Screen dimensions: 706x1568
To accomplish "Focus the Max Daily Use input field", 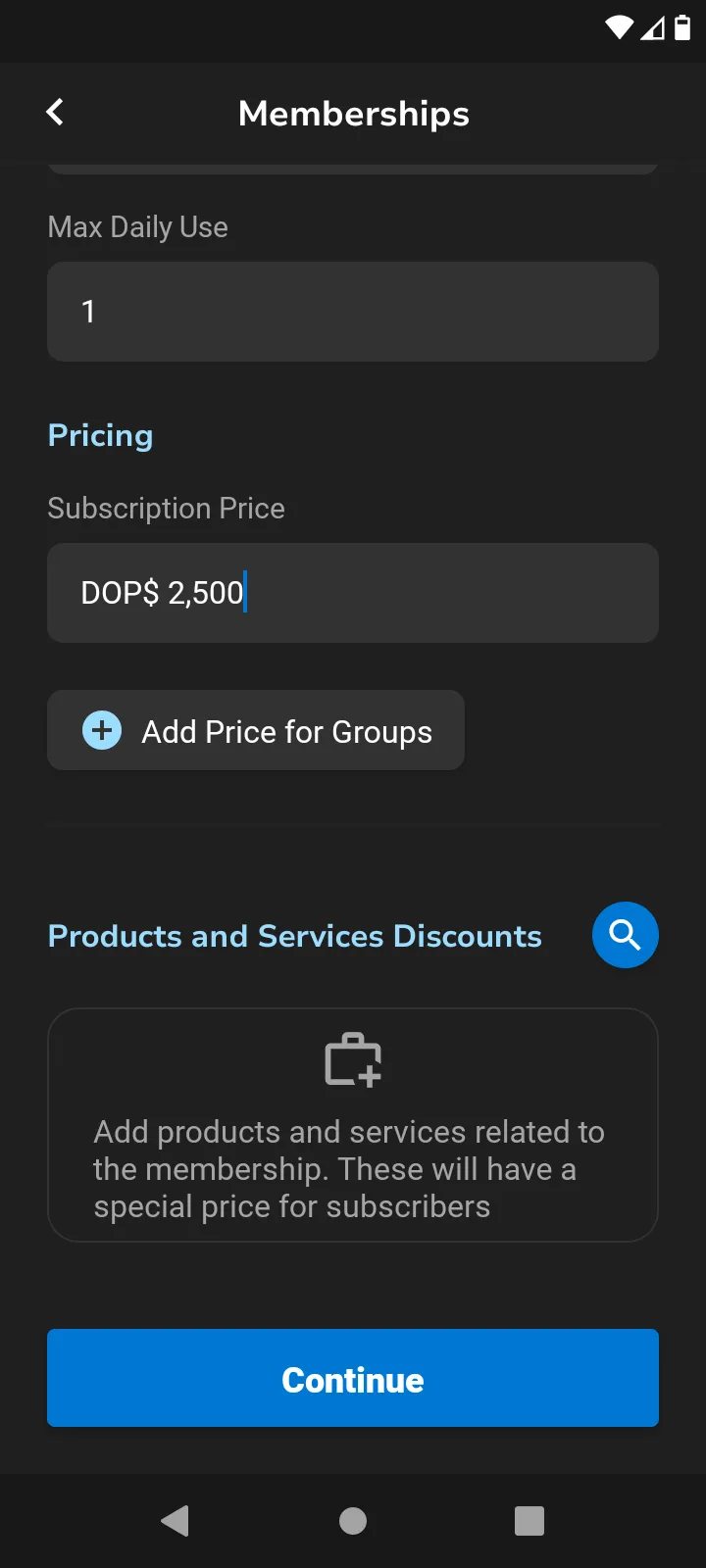I will (353, 312).
